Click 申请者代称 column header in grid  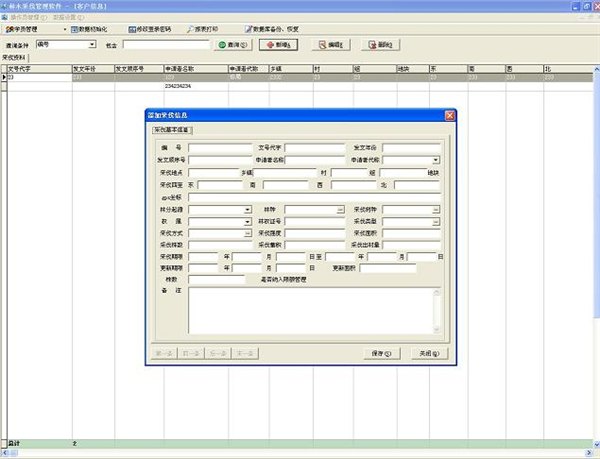pyautogui.click(x=249, y=69)
